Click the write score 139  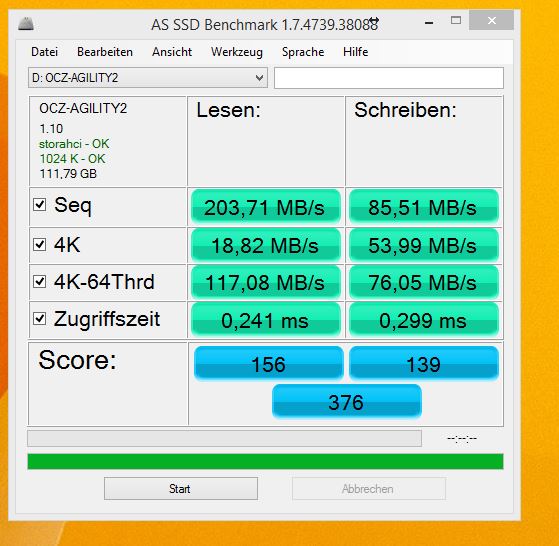pos(424,364)
